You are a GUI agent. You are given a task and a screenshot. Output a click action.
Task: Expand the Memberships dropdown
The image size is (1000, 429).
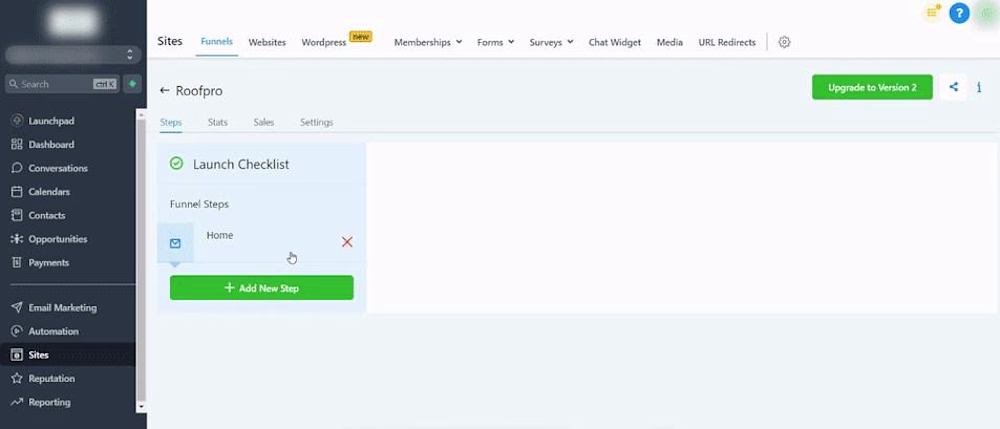428,42
